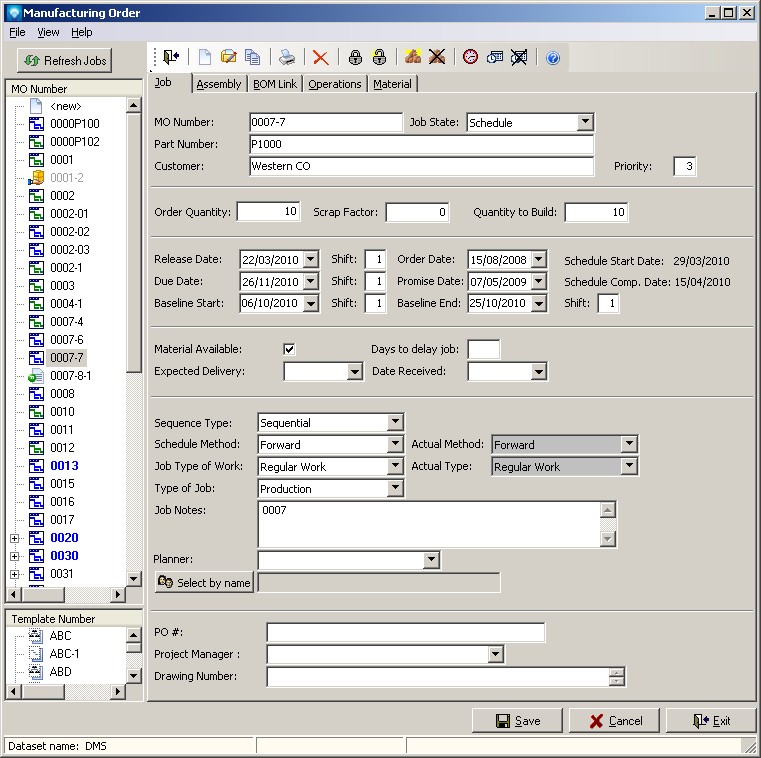
Task: Click the exit door icon in toolbar
Action: coord(171,58)
